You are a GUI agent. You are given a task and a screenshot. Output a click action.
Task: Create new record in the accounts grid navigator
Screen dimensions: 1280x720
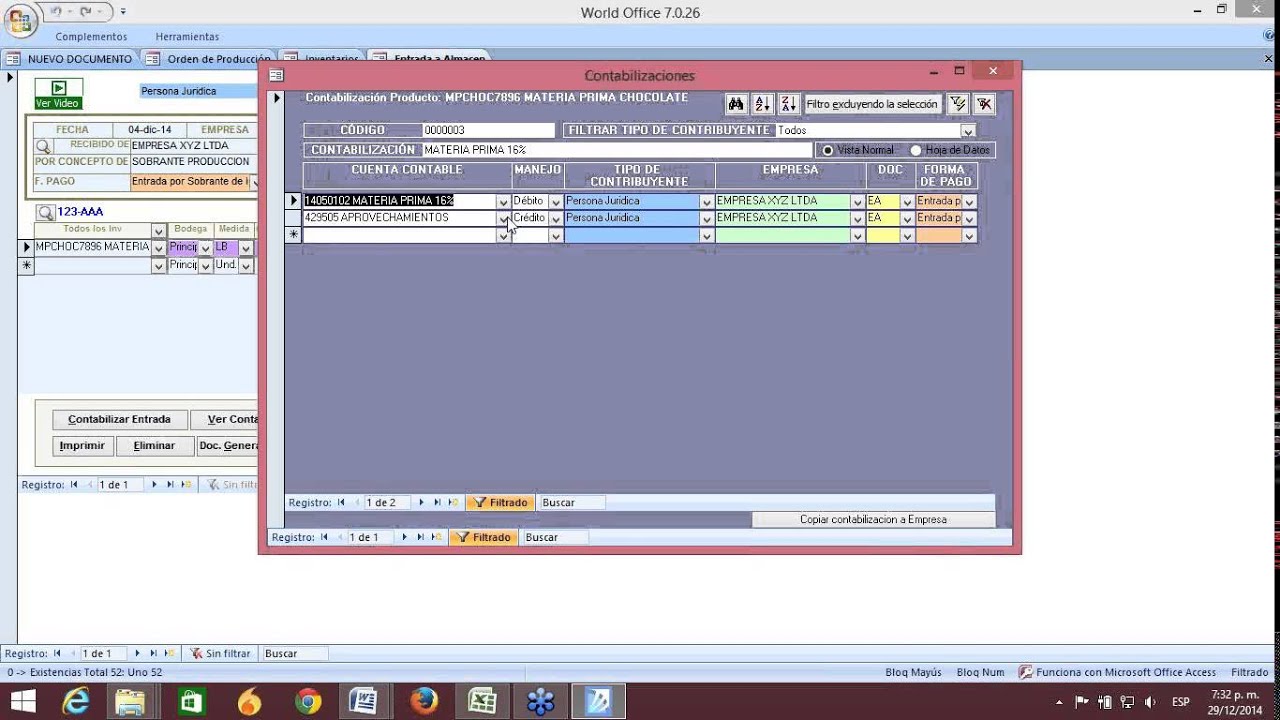[x=454, y=503]
